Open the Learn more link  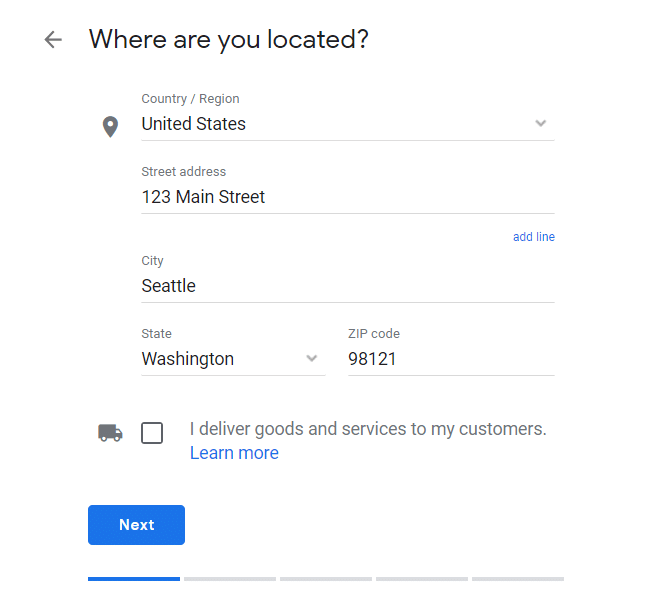[234, 453]
